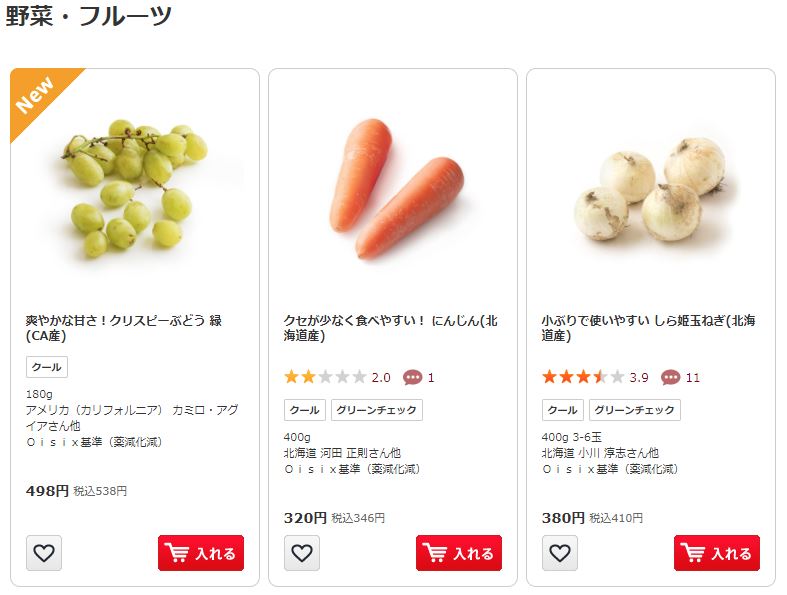This screenshot has width=787, height=595.
Task: Add しら姫玉ねぎ onions to cart
Action: click(717, 553)
